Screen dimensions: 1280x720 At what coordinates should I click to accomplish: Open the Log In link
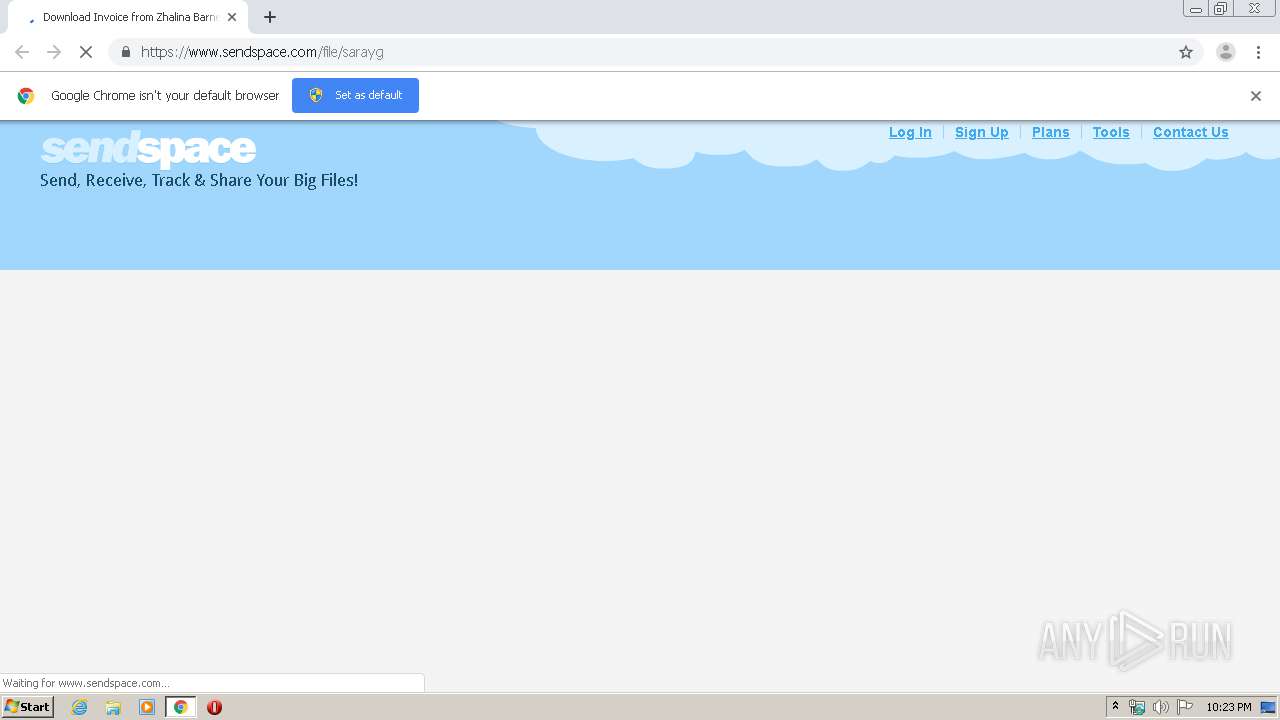click(910, 132)
